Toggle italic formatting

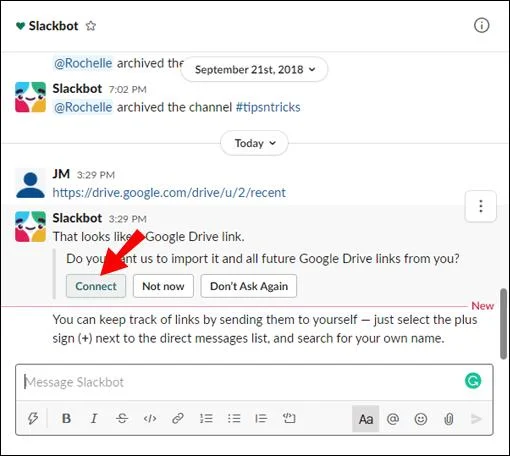[x=94, y=418]
